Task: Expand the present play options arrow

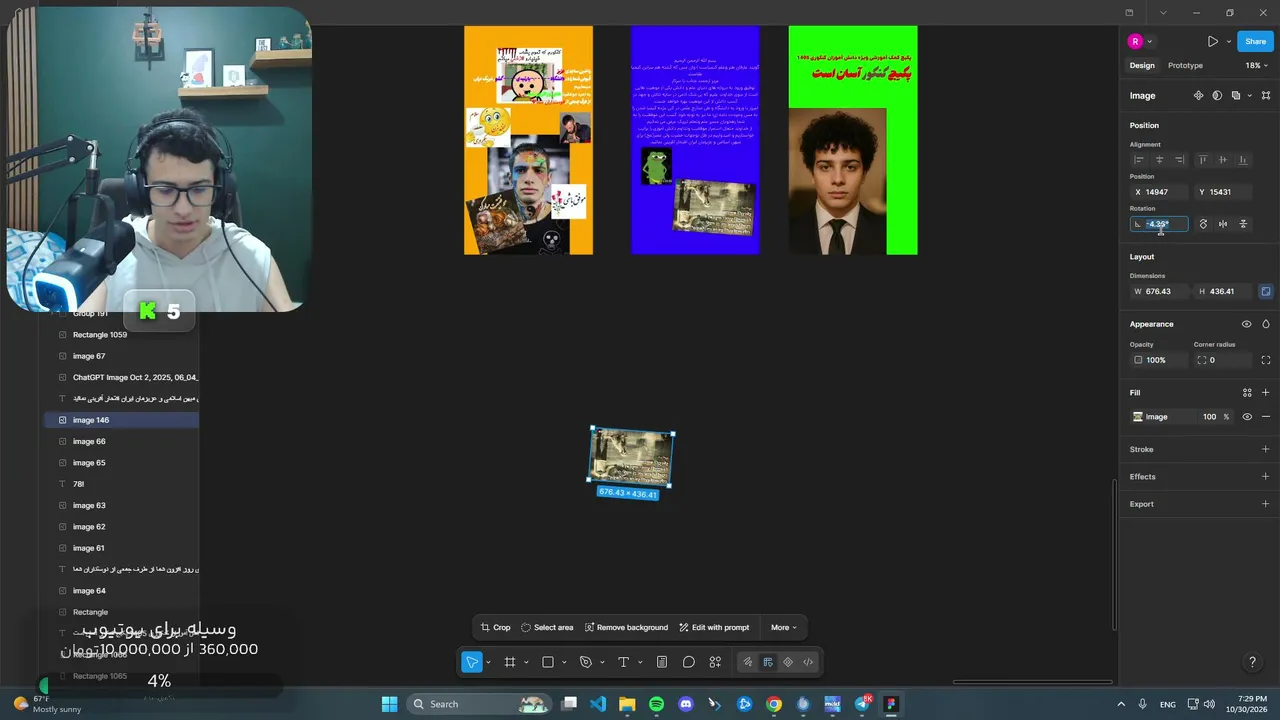Action: [x=1228, y=42]
